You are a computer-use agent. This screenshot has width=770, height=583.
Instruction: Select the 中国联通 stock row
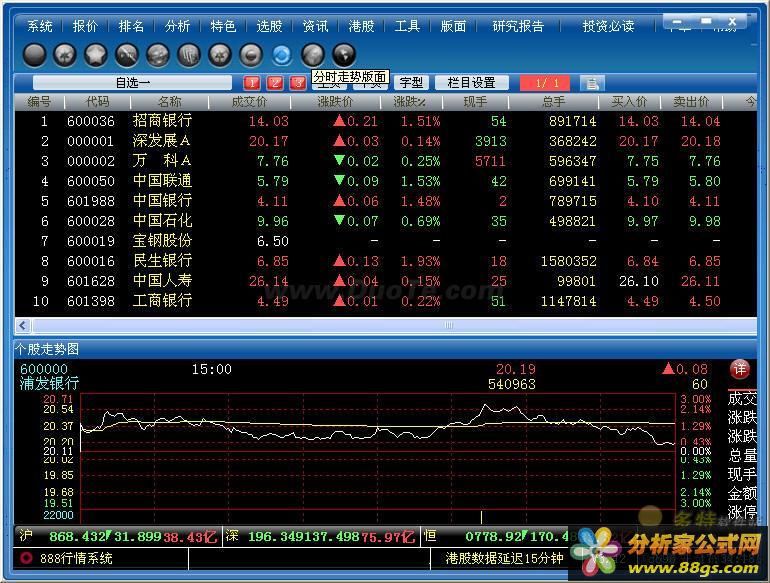(385, 181)
